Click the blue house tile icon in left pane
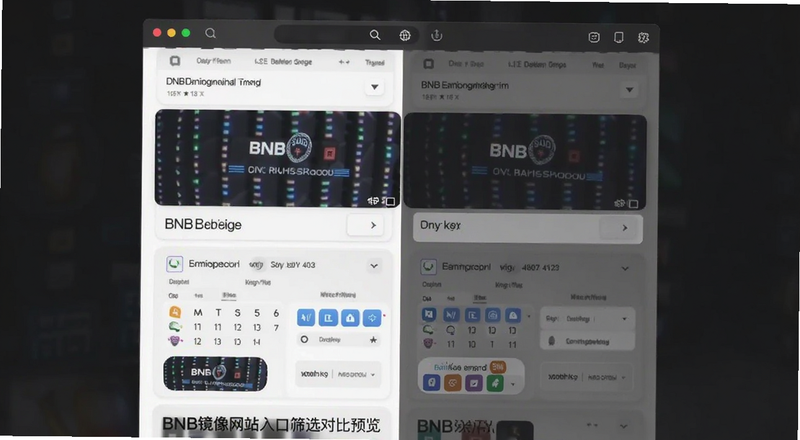The height and width of the screenshot is (440, 800). tap(350, 317)
